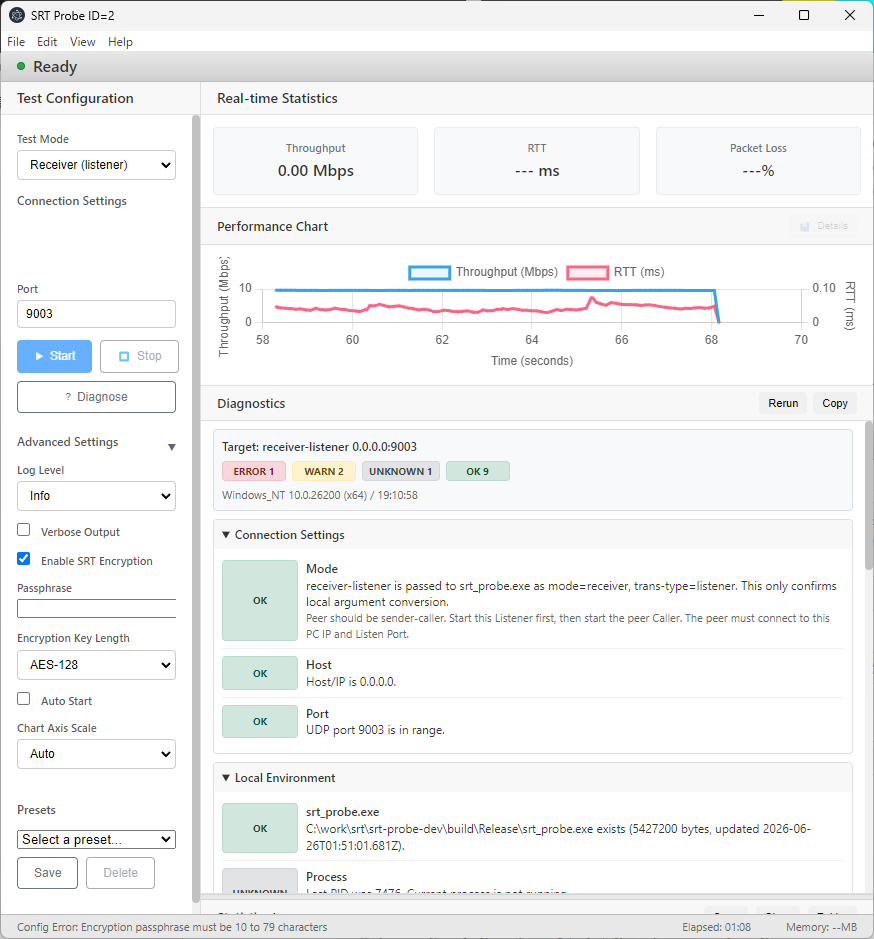874x939 pixels.
Task: Click the OK 9 badge
Action: pos(477,471)
